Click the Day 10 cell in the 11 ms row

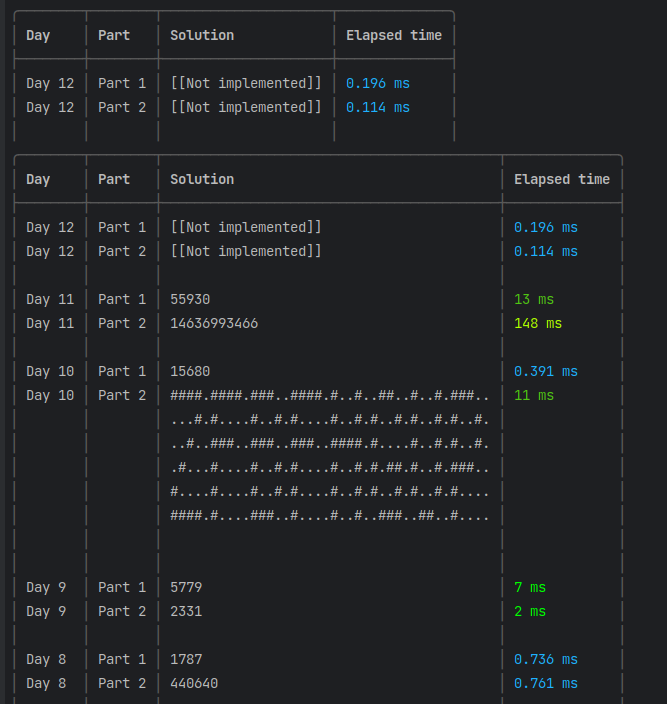[x=50, y=396]
